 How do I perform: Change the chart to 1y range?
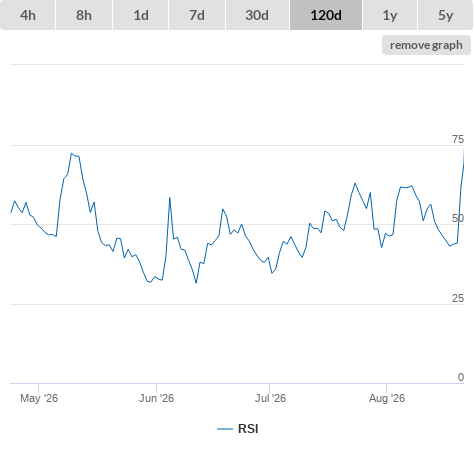(390, 15)
